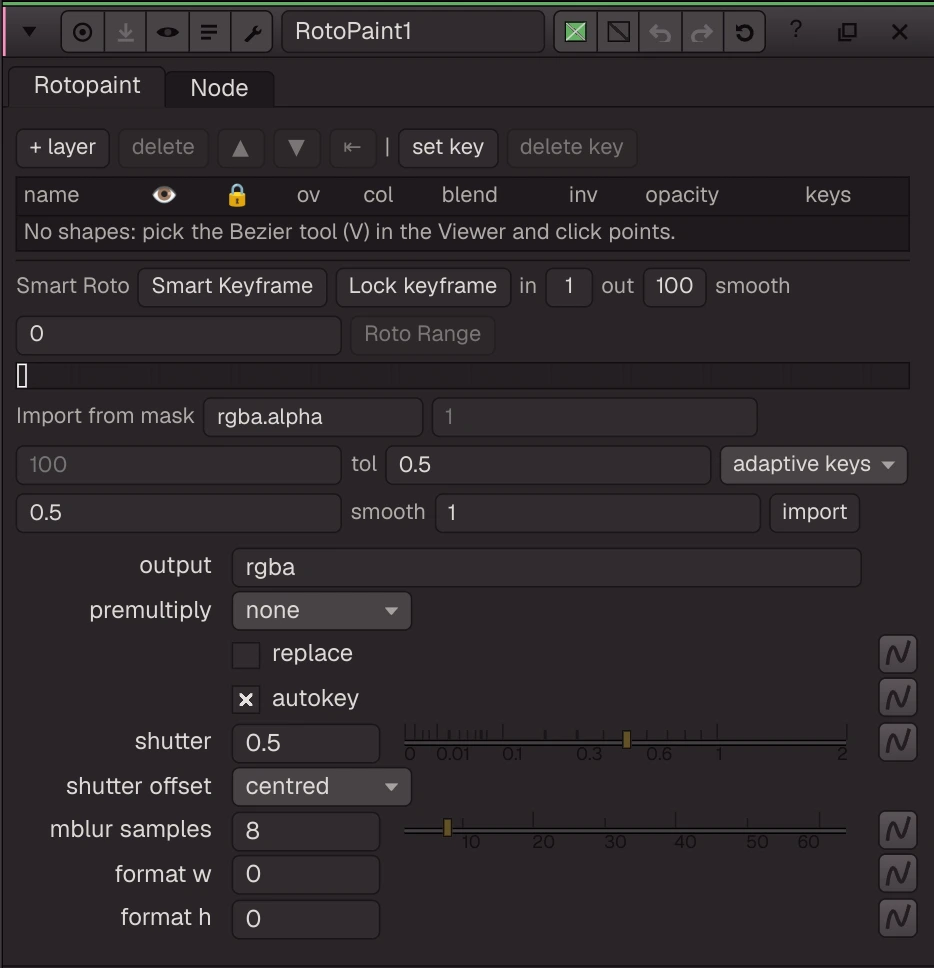Open the shutter offset centred dropdown
The height and width of the screenshot is (968, 934).
click(322, 786)
